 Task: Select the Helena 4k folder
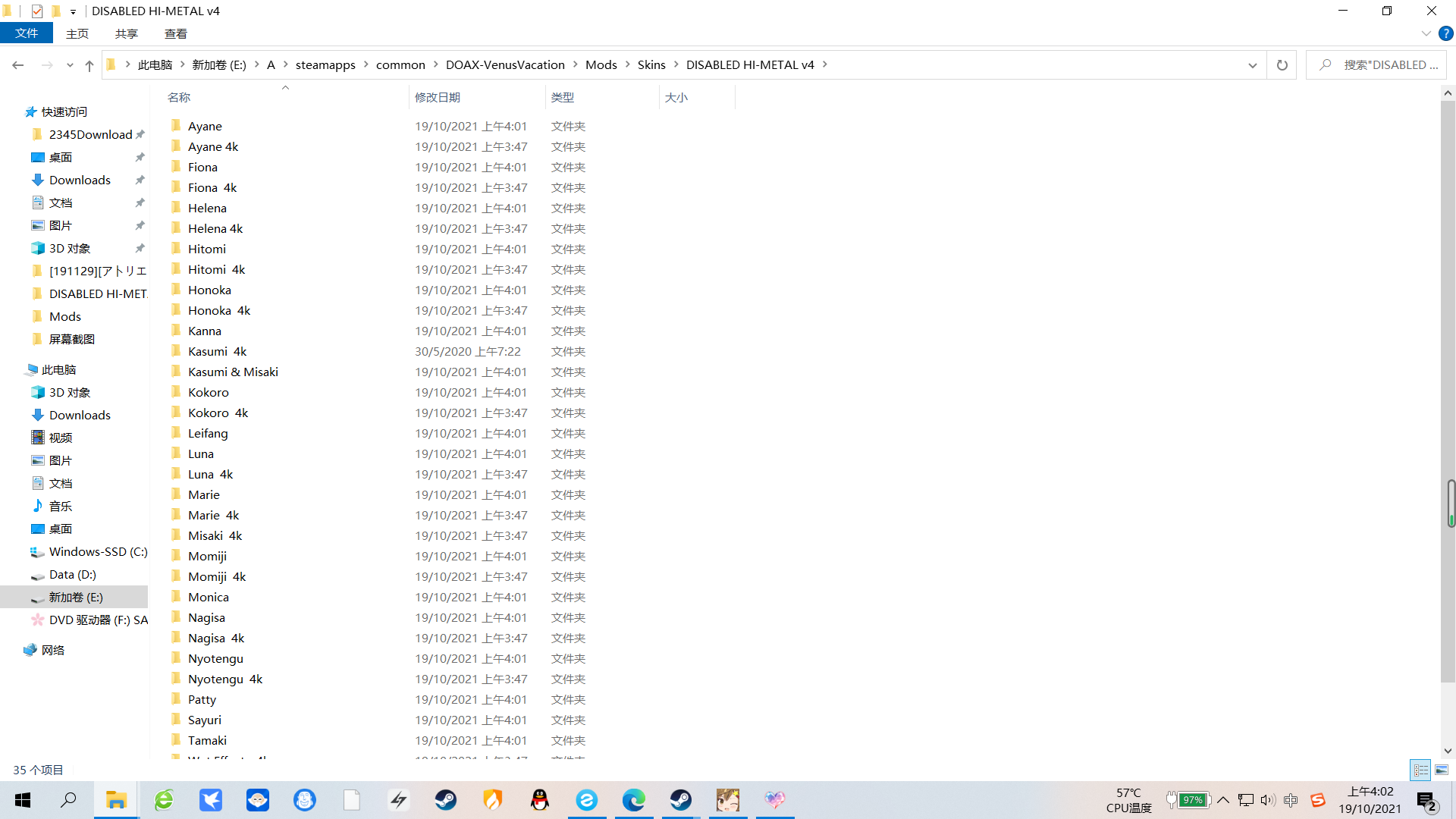tap(215, 228)
